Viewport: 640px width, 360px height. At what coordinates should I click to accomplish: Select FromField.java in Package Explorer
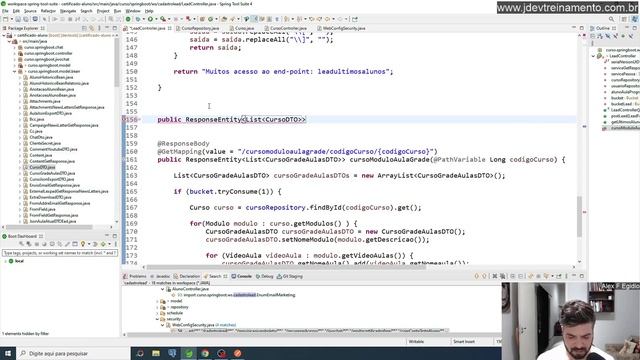[42, 209]
